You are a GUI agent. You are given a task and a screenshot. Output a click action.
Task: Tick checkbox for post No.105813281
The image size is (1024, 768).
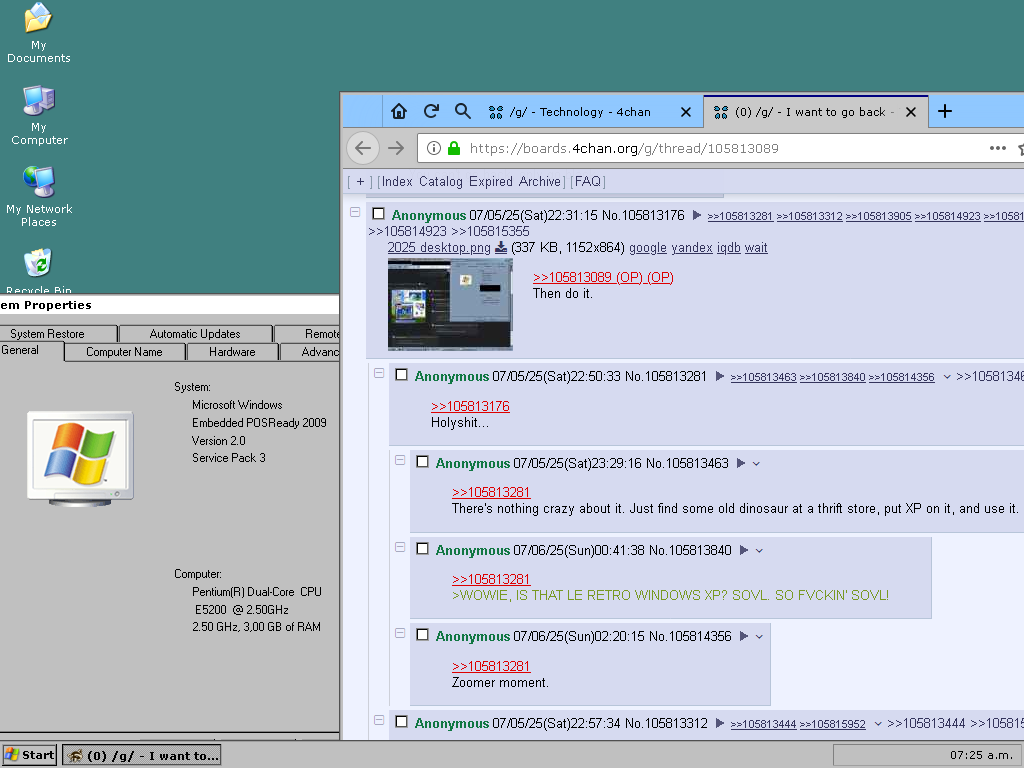click(x=402, y=375)
